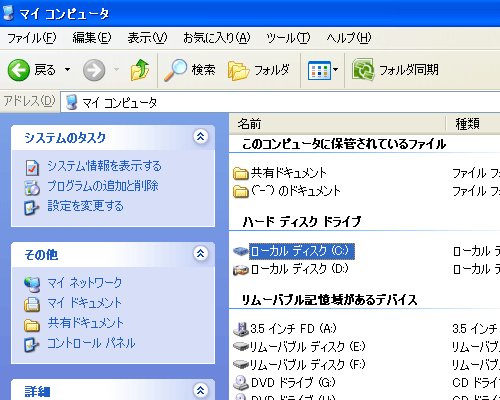The width and height of the screenshot is (500, 400).
Task: Select 共有ドキュメント in file list
Action: (289, 173)
